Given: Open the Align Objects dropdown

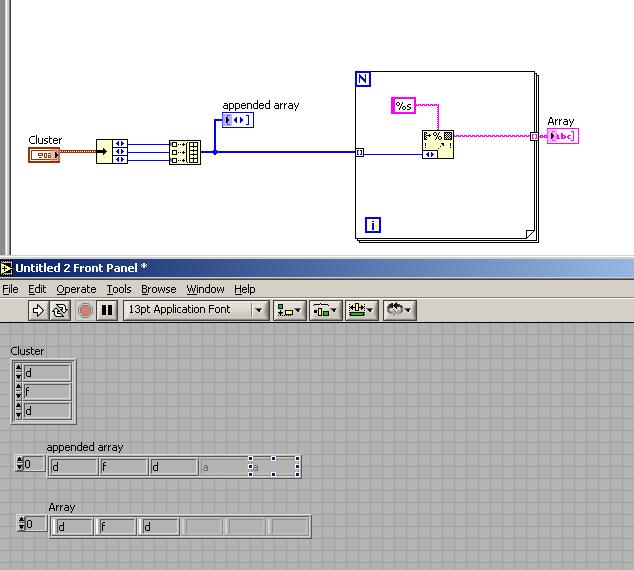Looking at the screenshot, I should pos(291,310).
